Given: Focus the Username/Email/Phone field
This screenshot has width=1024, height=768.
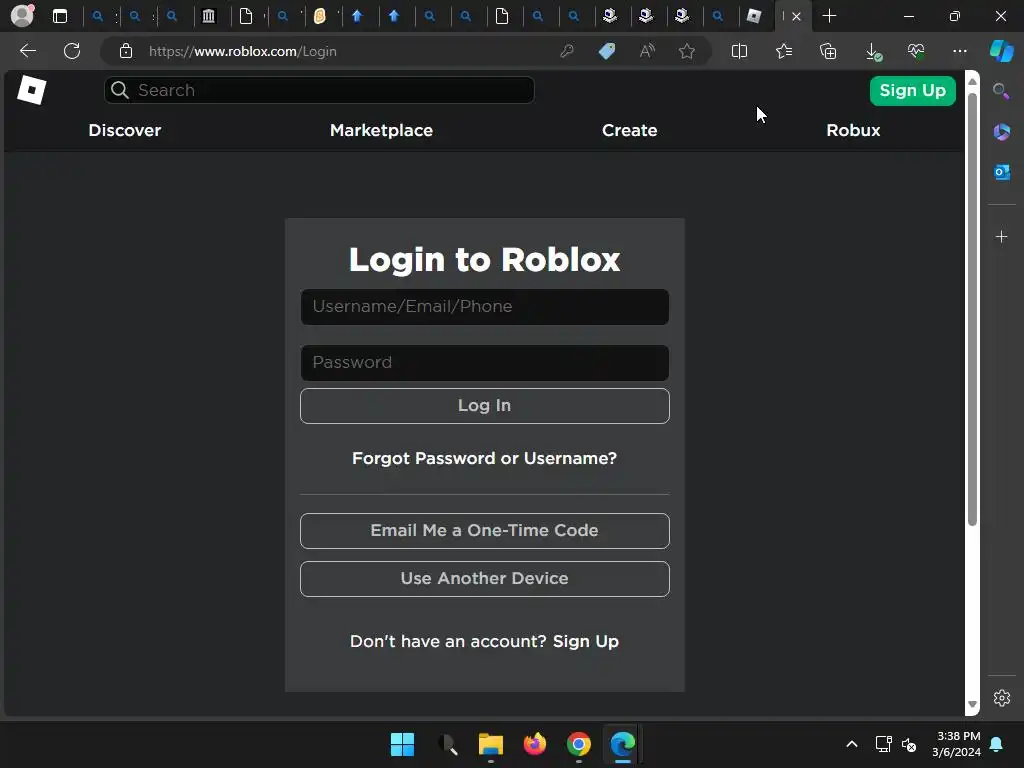Looking at the screenshot, I should pyautogui.click(x=485, y=307).
